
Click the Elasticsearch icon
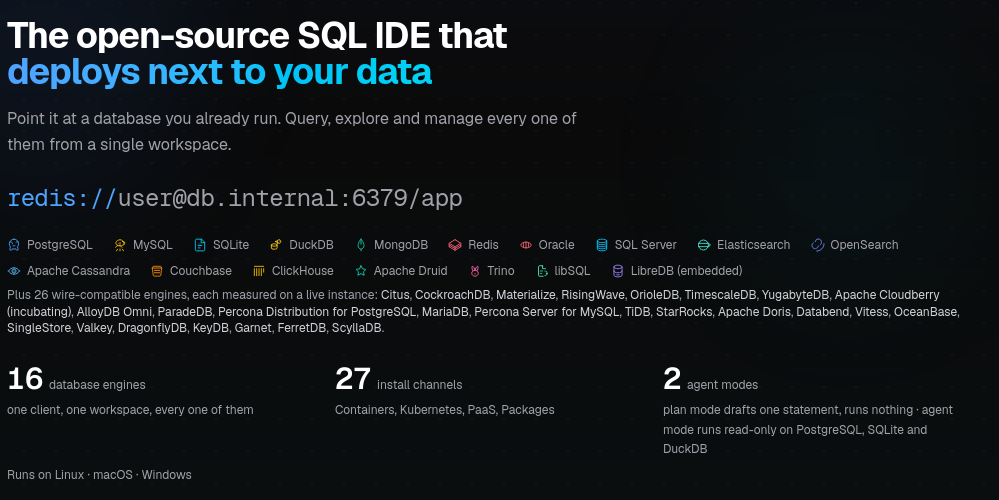(x=704, y=245)
